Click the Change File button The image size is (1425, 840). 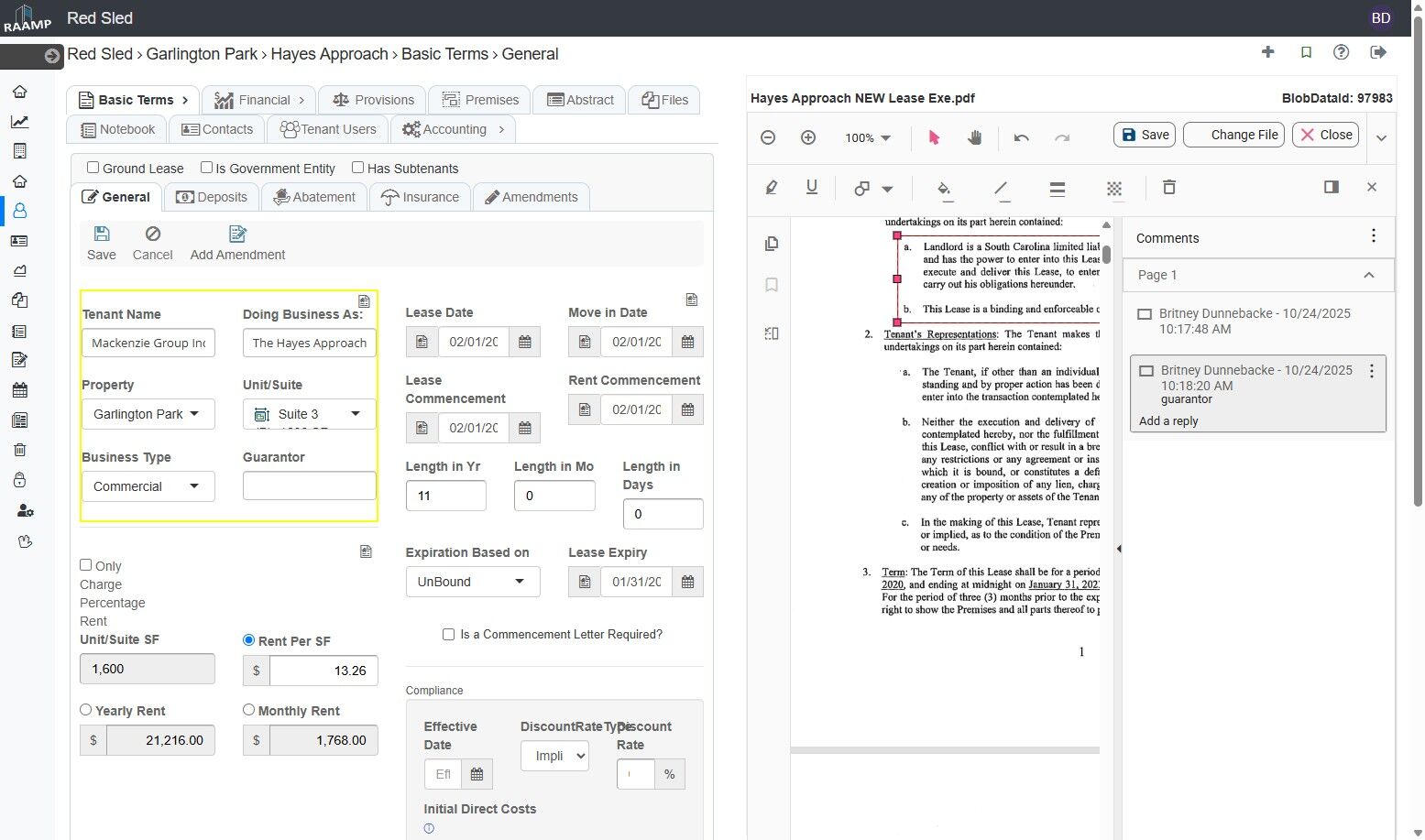click(x=1233, y=135)
